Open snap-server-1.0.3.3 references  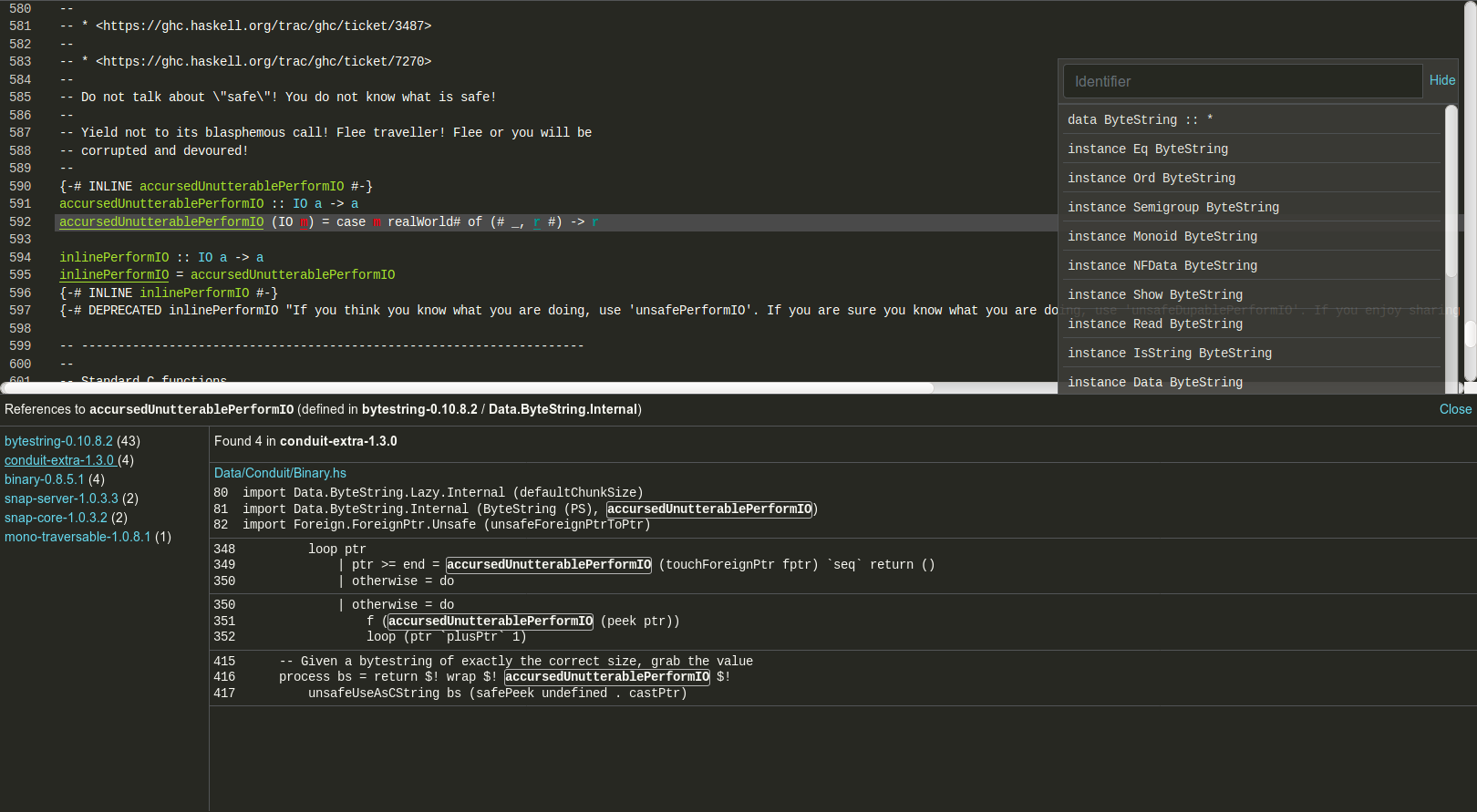(61, 499)
